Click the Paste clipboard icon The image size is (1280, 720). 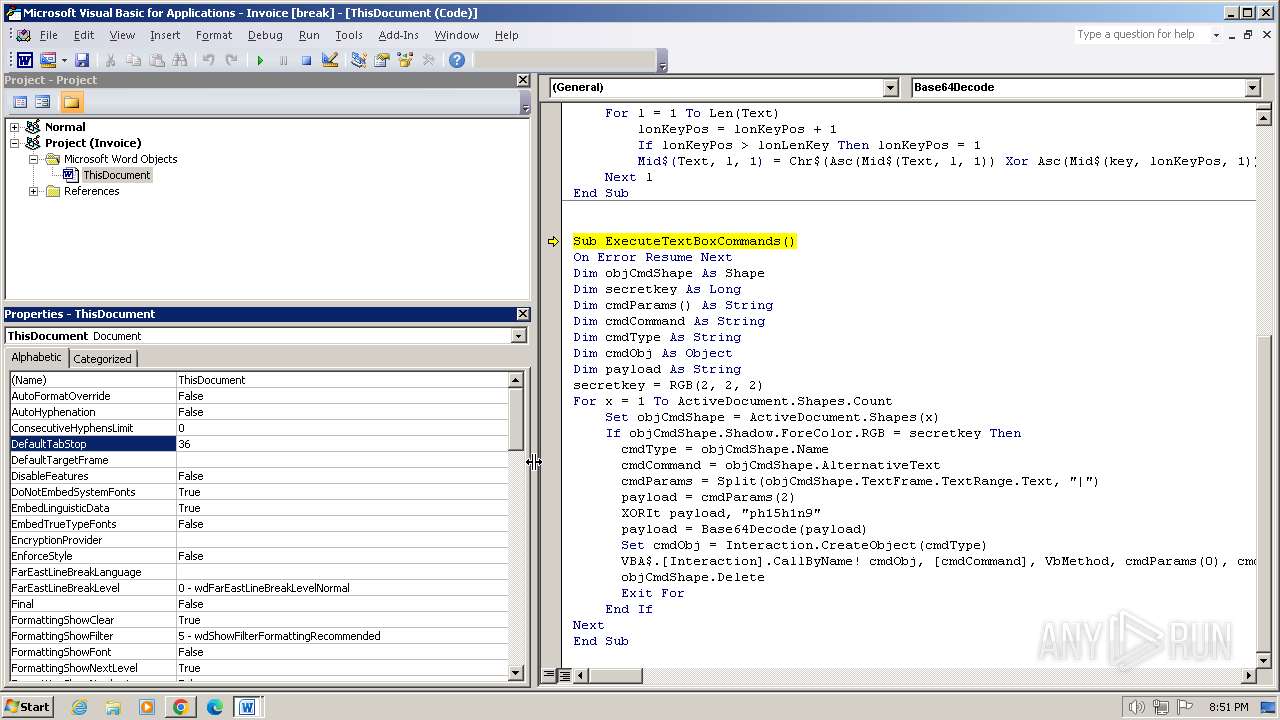click(x=156, y=60)
